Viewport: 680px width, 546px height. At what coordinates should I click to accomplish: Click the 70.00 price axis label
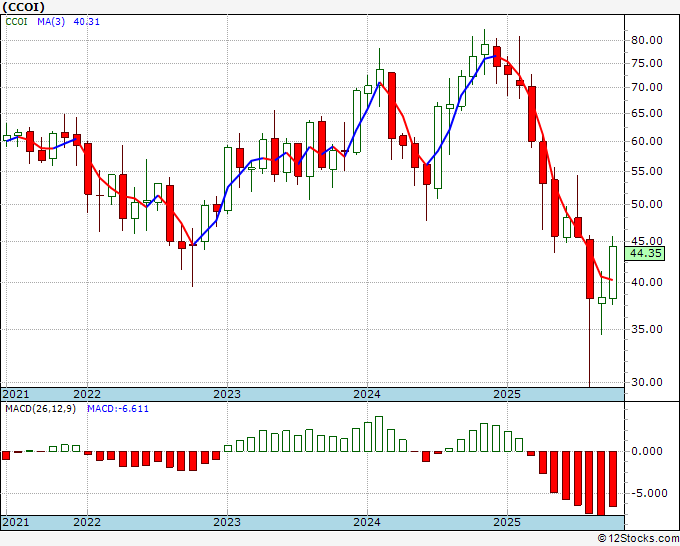[647, 87]
